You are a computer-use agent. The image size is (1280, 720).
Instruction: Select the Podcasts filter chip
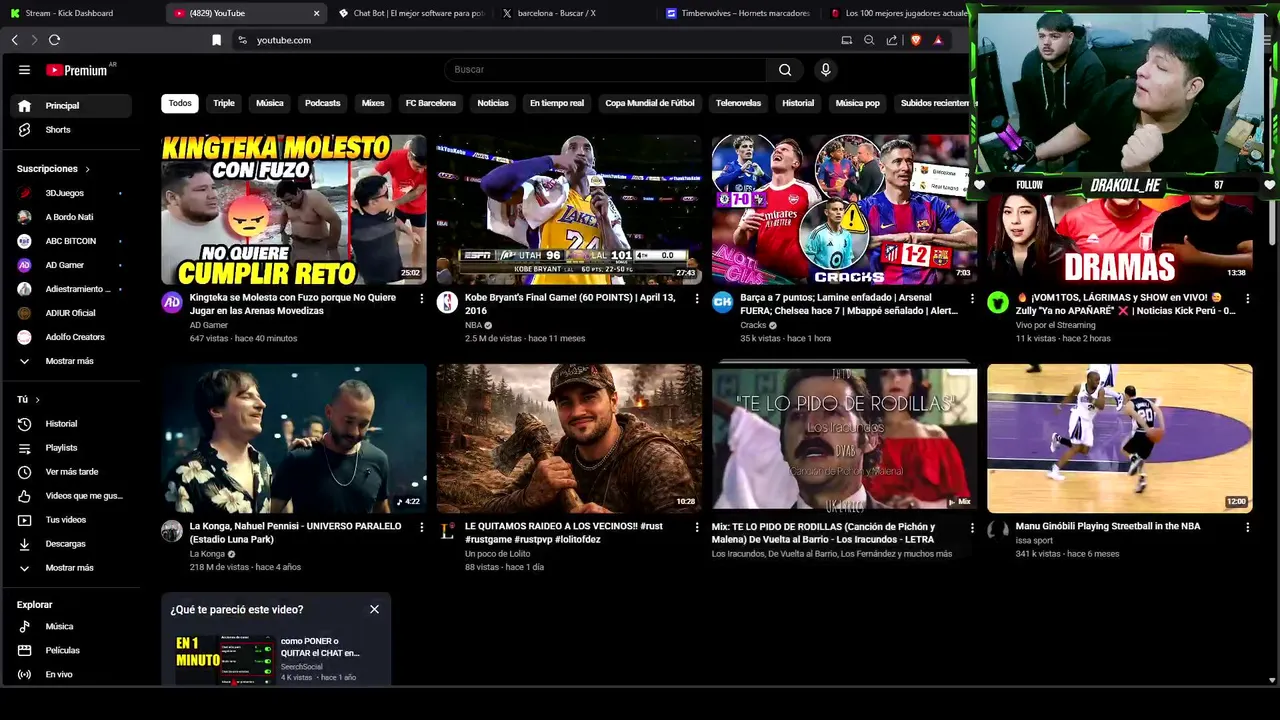pos(323,103)
